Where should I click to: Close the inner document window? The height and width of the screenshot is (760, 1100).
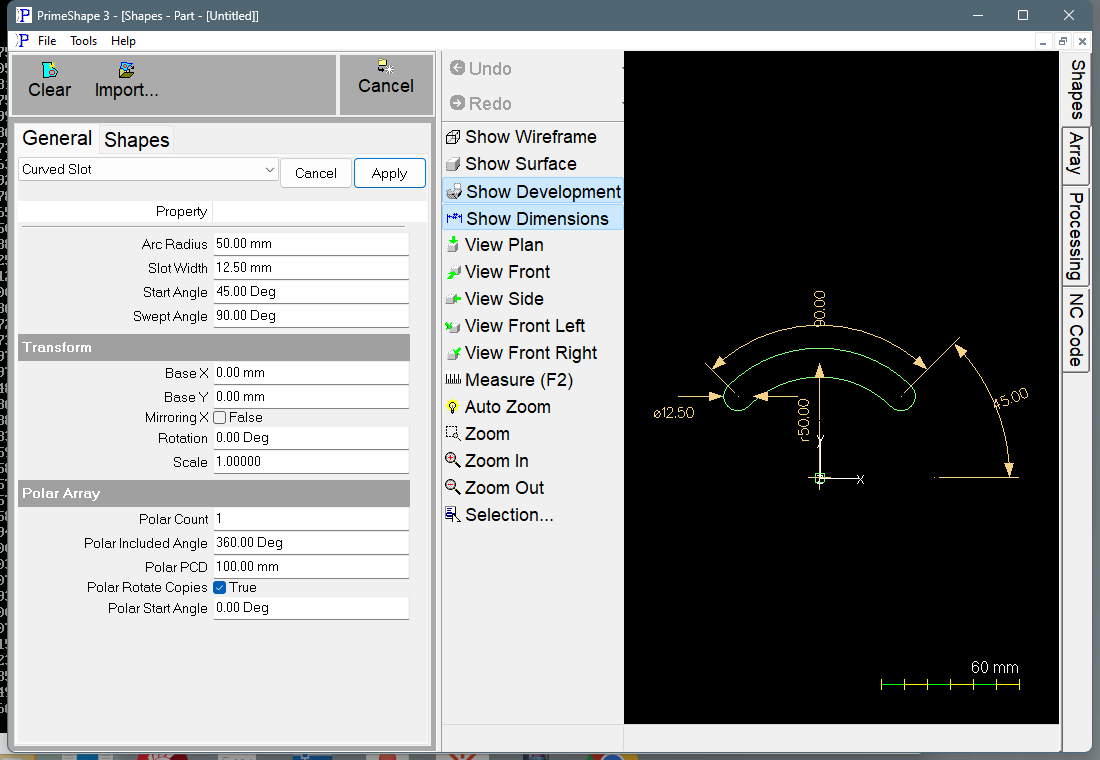click(x=1082, y=41)
